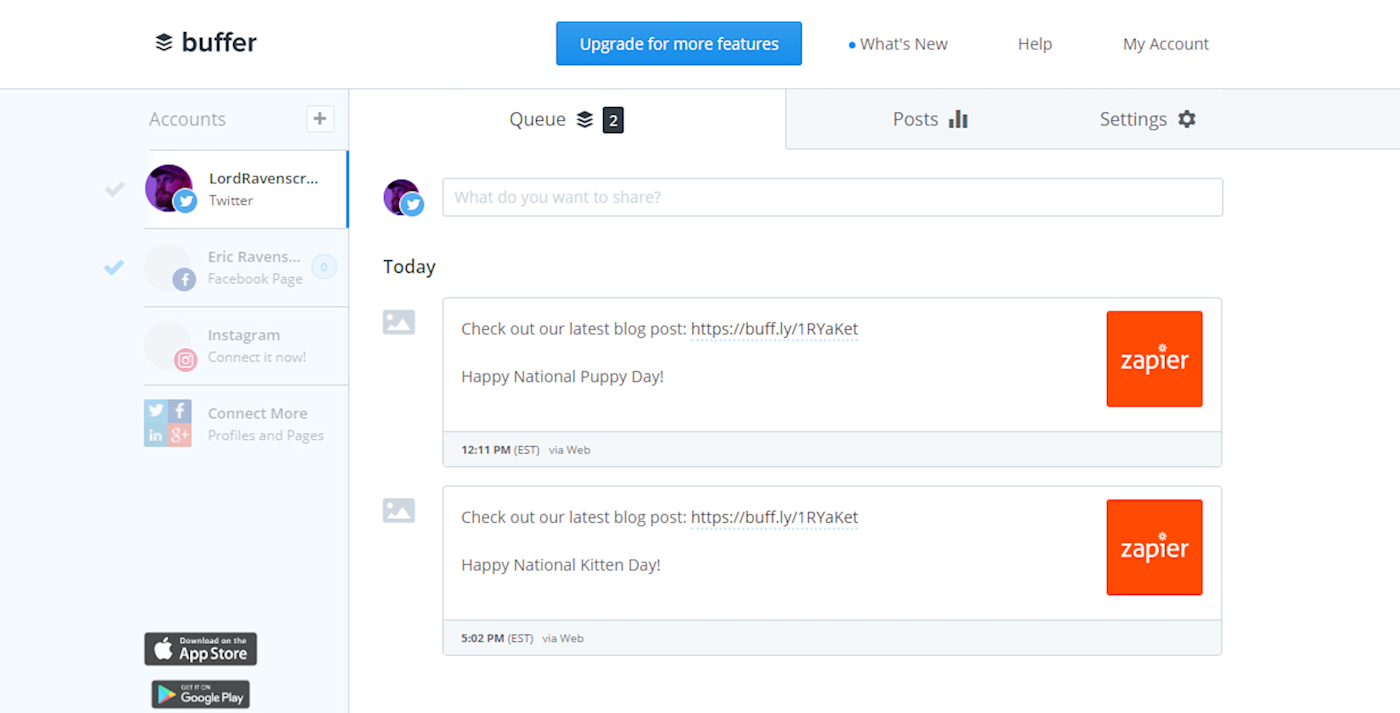The width and height of the screenshot is (1400, 713).
Task: Open buff.ly link in Puppy Day post
Action: point(774,329)
